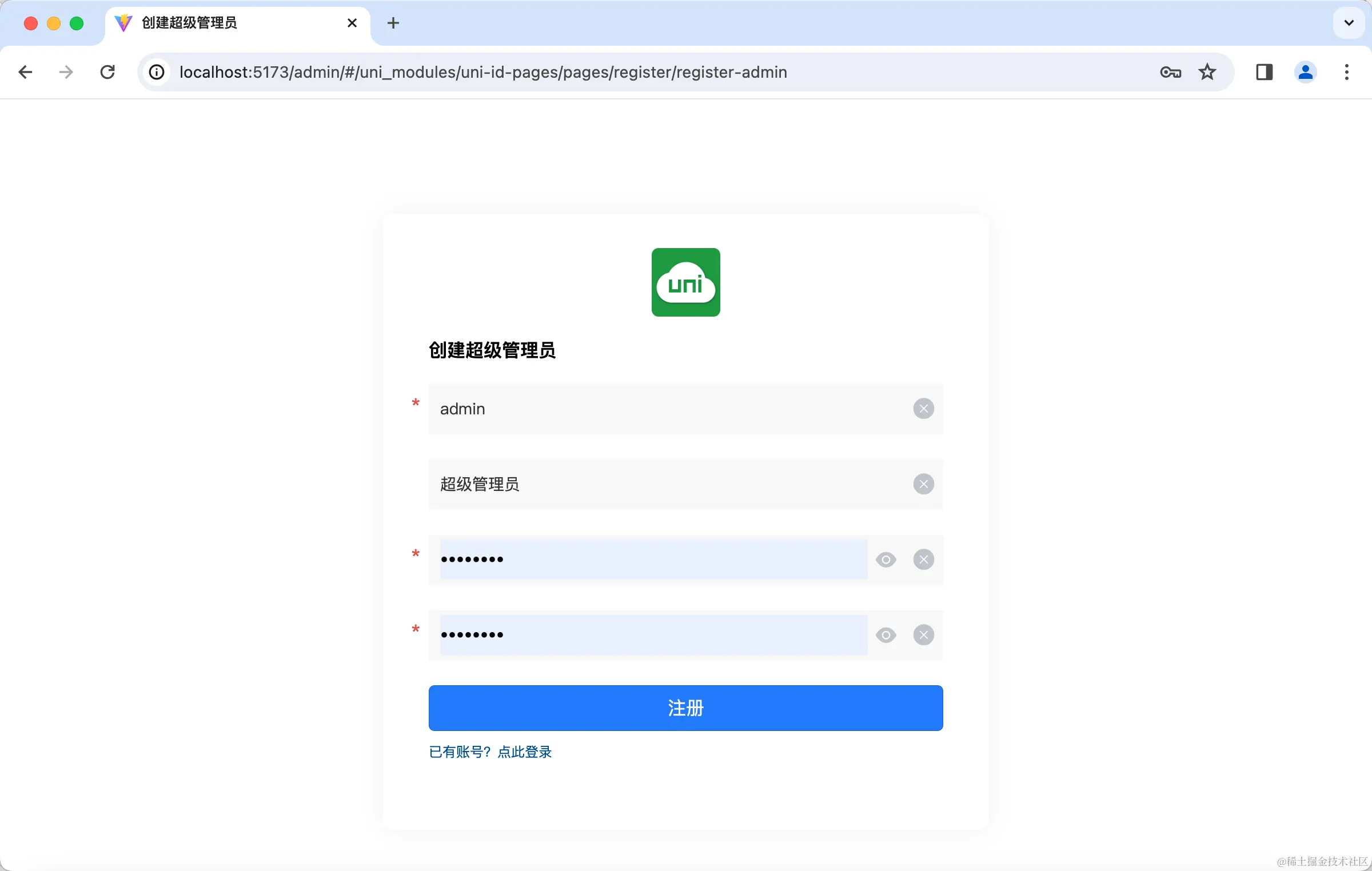Open the browser three-dot menu

coord(1346,72)
